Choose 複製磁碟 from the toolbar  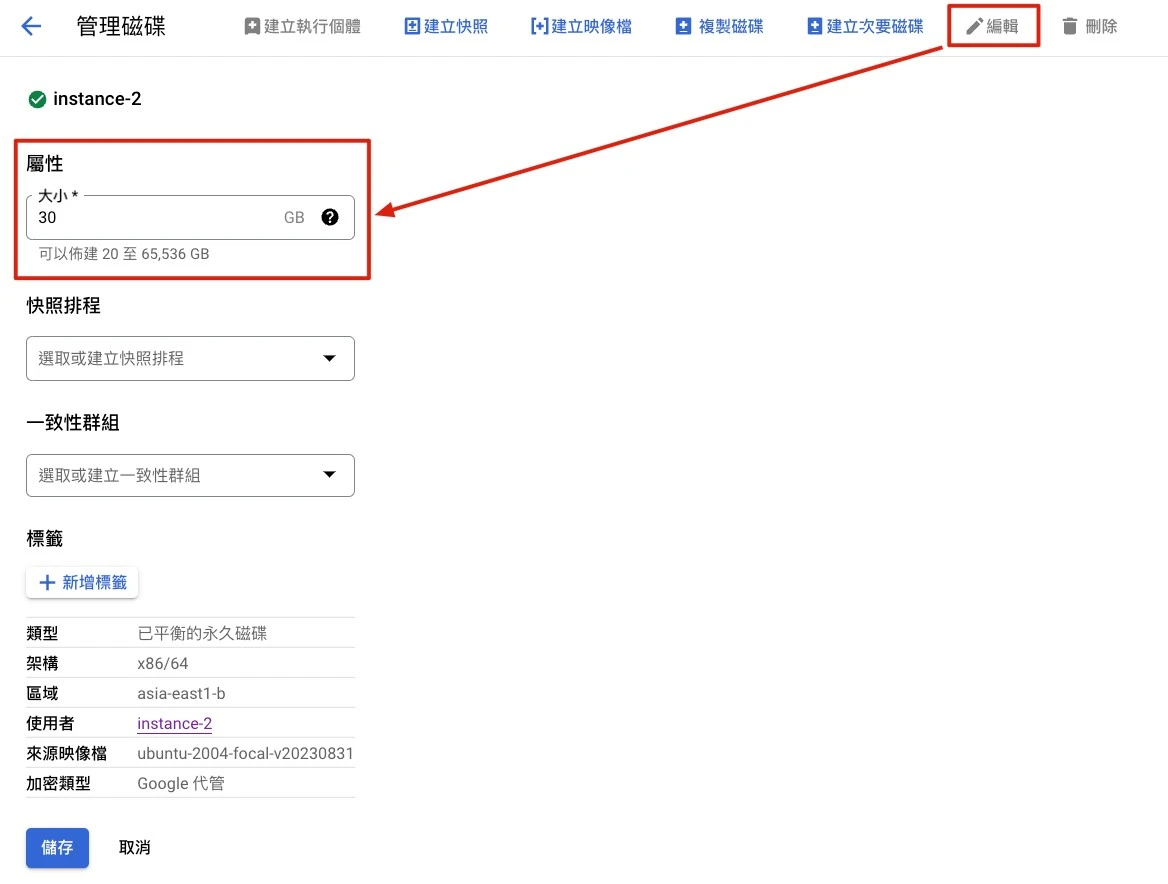pos(718,26)
